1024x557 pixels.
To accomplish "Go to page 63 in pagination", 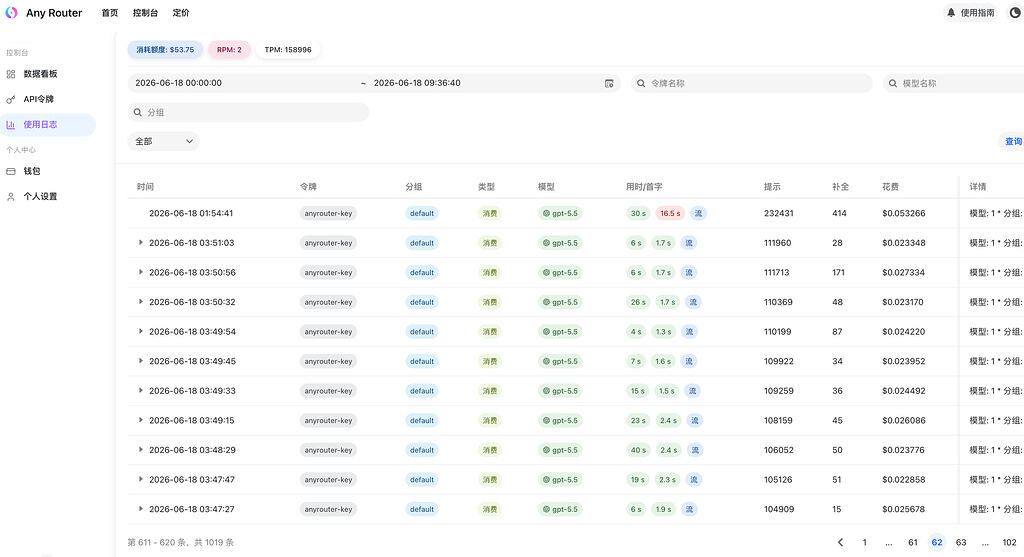I will (961, 543).
